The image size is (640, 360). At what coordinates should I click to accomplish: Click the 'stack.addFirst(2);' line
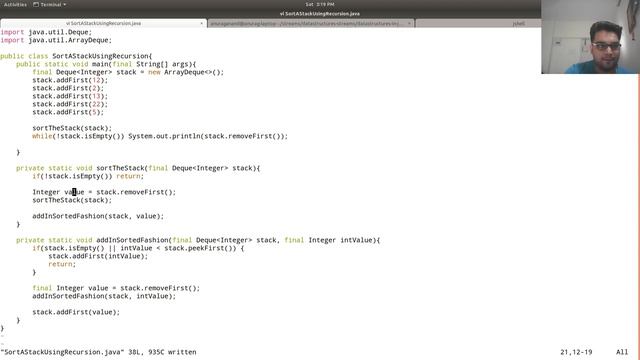(68, 88)
